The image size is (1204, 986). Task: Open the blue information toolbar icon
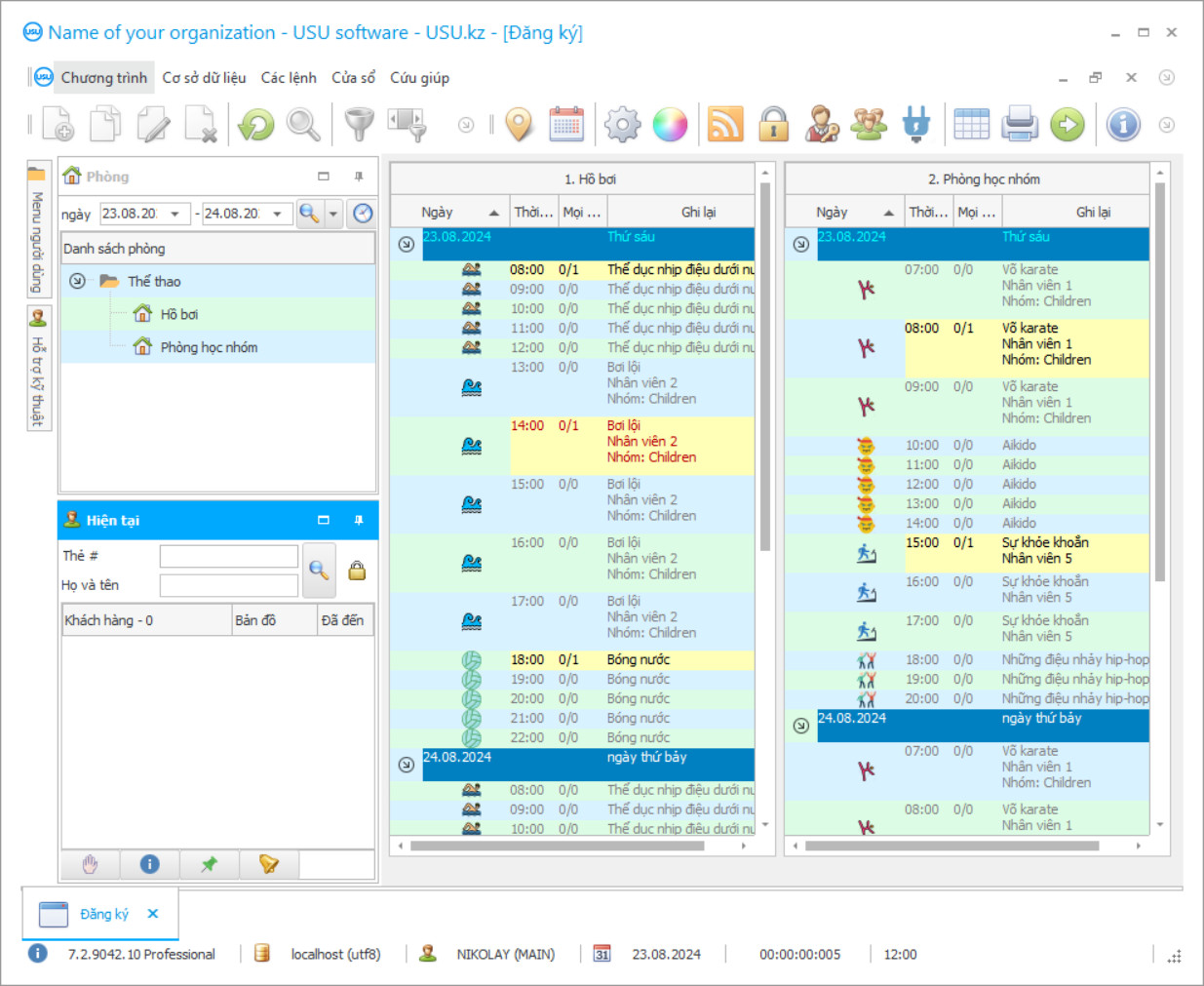1123,125
